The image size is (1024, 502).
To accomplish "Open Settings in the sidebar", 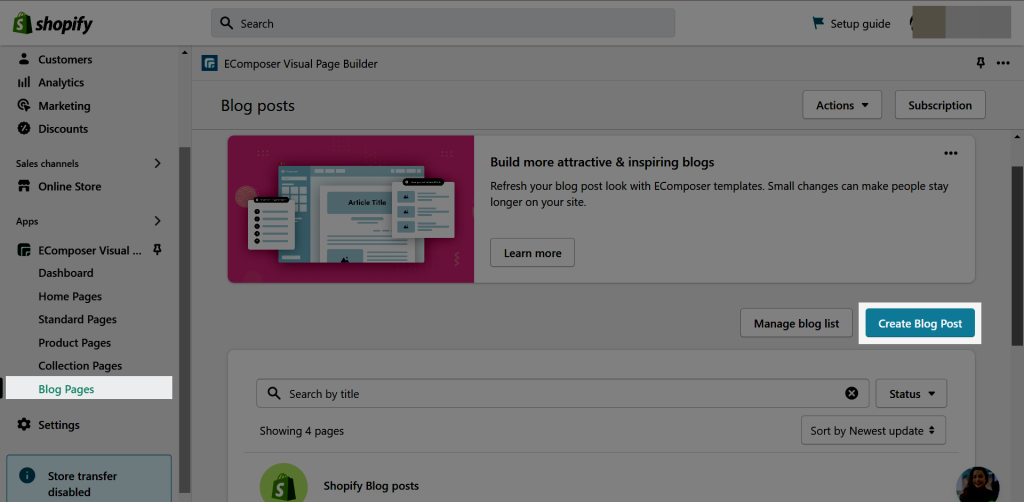I will tap(59, 425).
